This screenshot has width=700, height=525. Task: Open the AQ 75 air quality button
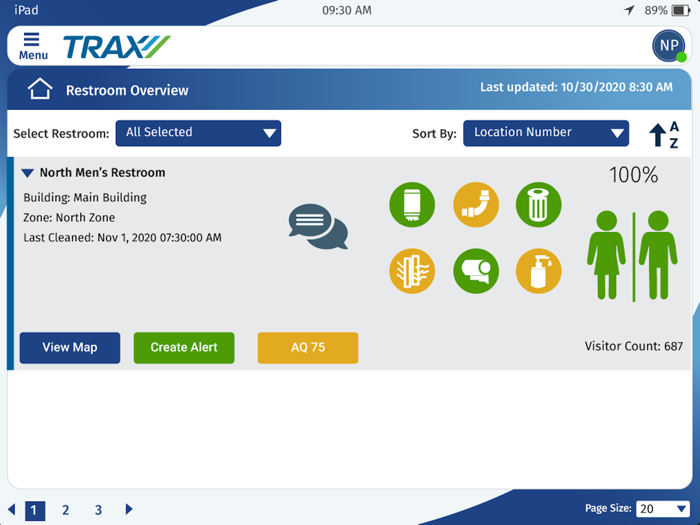(x=308, y=347)
